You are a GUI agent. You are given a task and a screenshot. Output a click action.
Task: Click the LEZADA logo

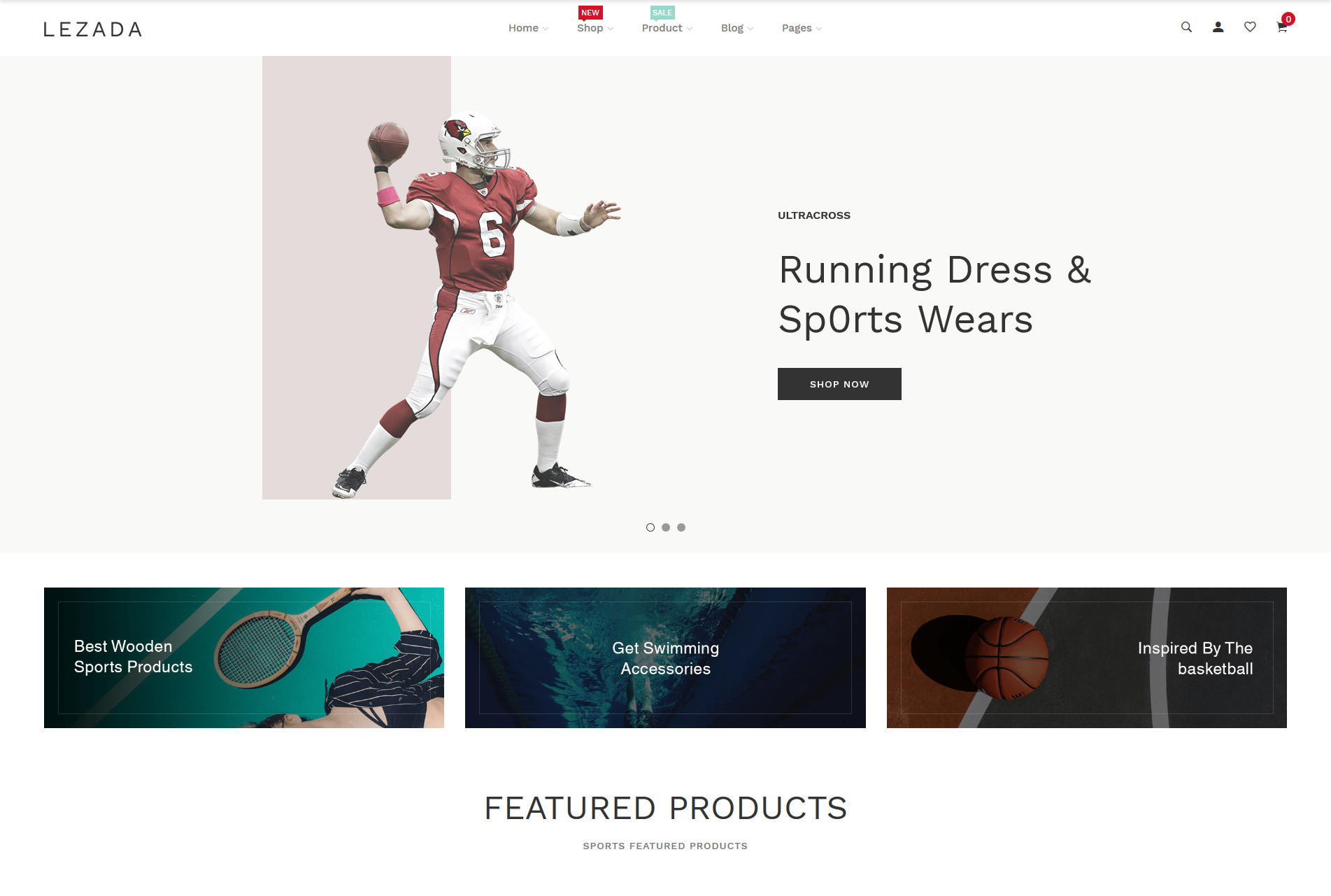[93, 29]
